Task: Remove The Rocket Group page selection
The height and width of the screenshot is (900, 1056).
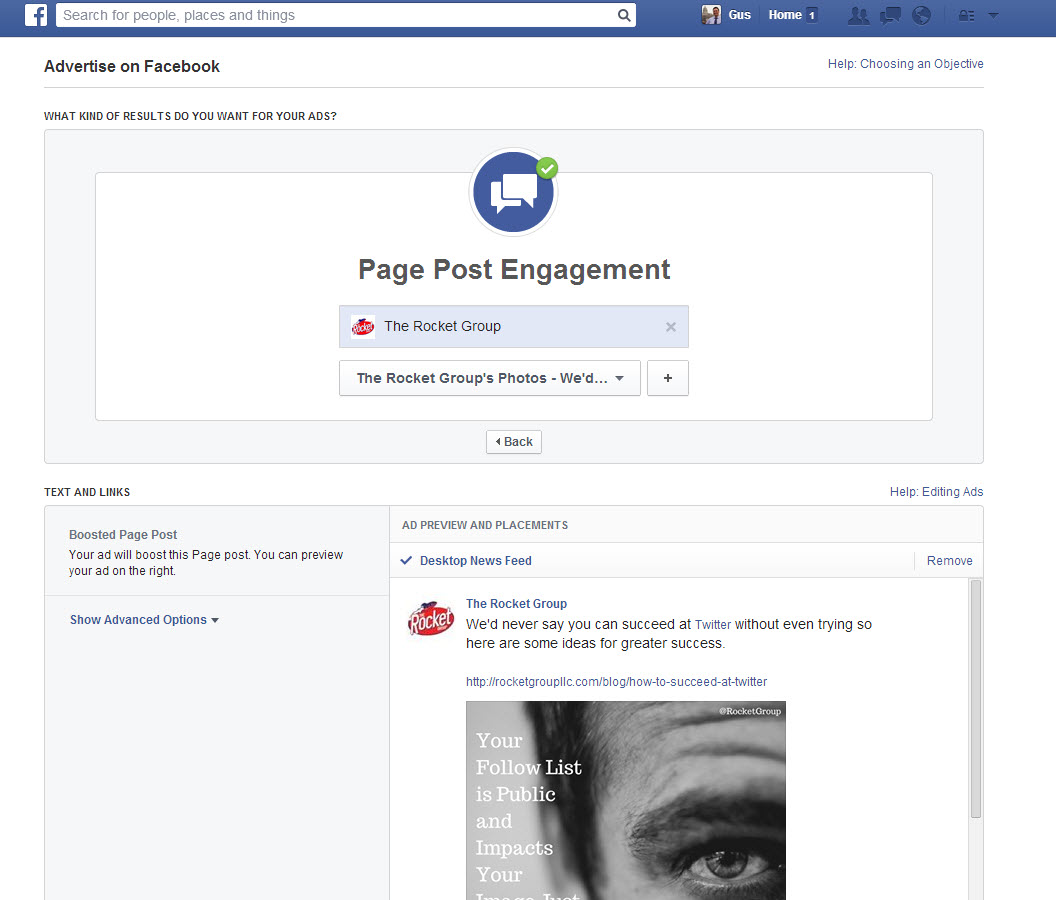Action: coord(671,327)
